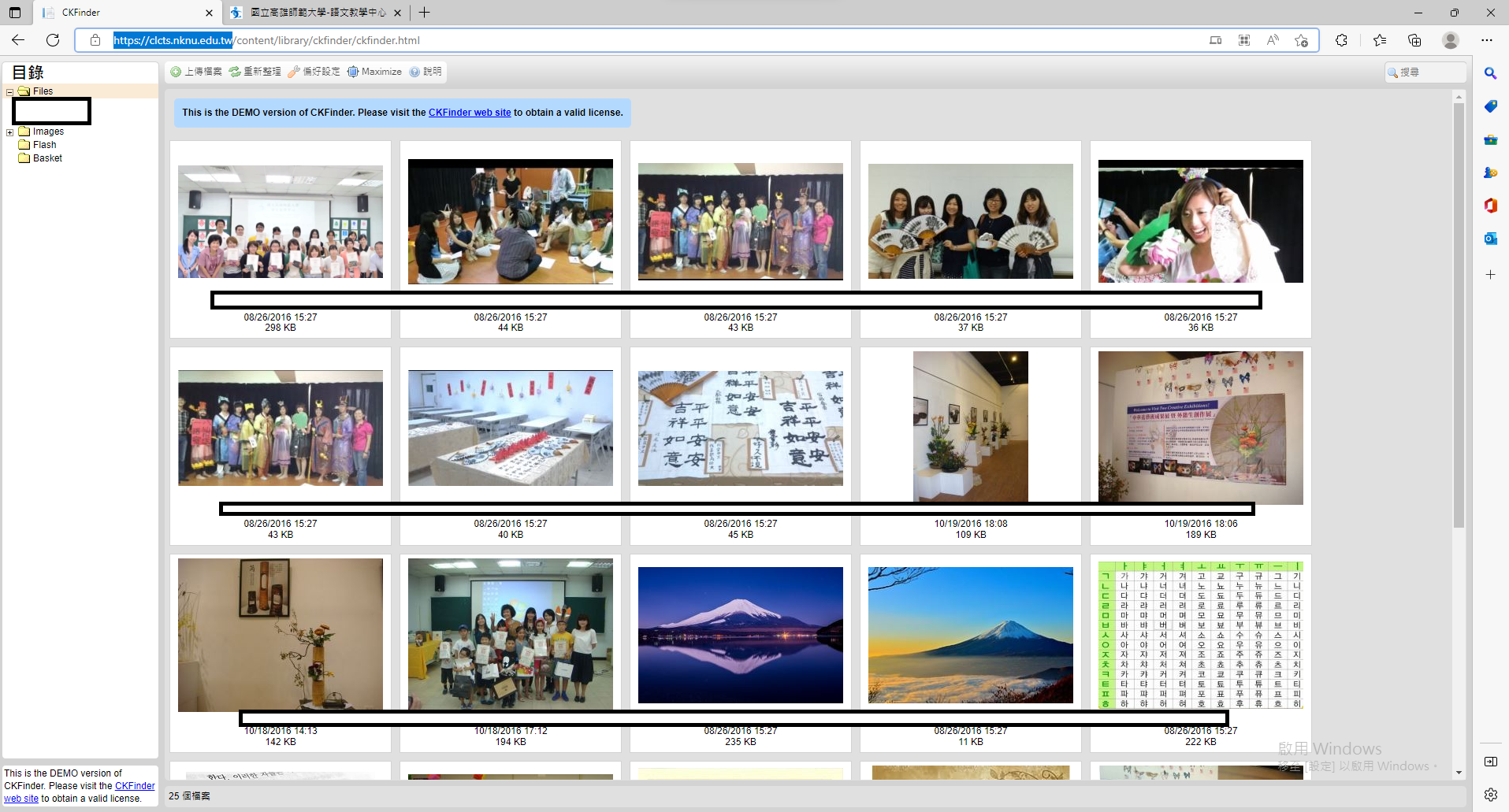
Task: Select the 189 KB exhibition wall thumbnail
Action: click(x=1201, y=428)
